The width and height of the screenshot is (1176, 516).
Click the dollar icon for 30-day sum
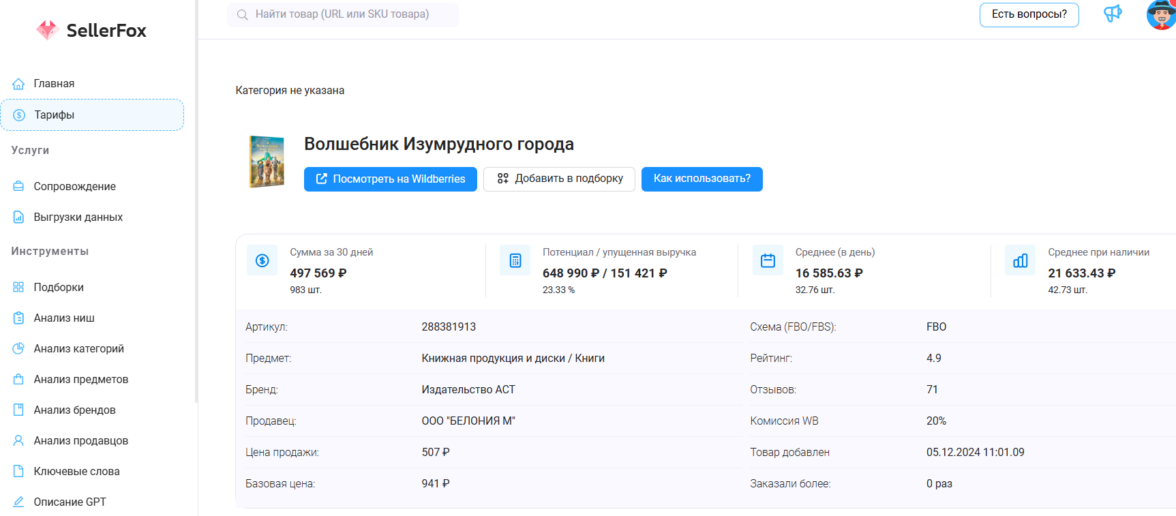pyautogui.click(x=262, y=261)
